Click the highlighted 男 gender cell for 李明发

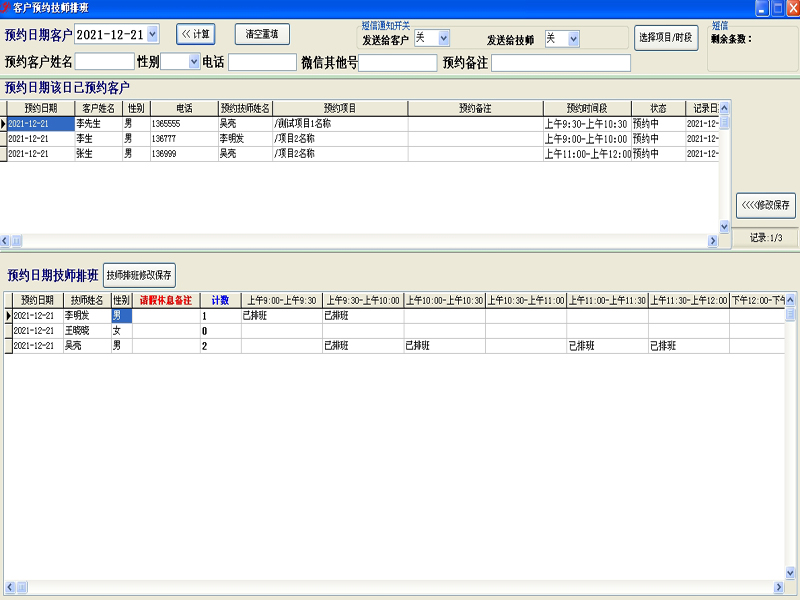[122, 316]
